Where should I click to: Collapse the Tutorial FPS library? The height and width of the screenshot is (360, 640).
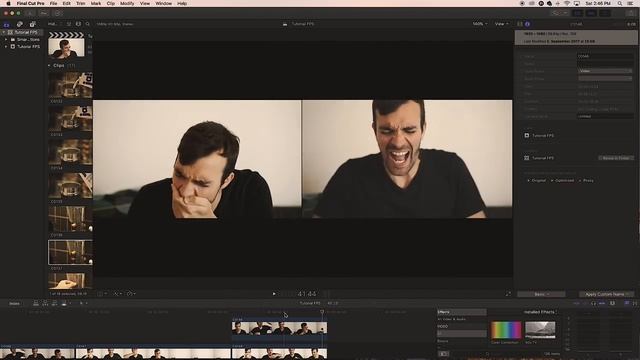point(4,32)
